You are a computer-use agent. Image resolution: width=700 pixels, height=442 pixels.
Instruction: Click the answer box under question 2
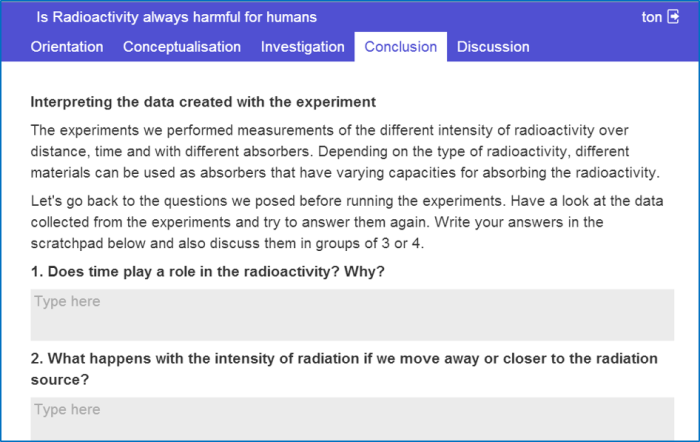click(x=351, y=419)
